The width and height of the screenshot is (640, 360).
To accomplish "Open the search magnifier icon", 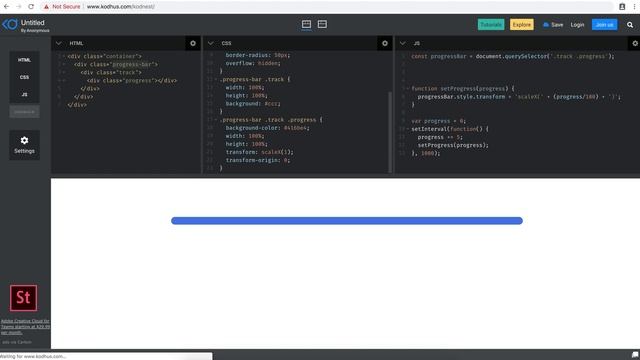I will [630, 25].
